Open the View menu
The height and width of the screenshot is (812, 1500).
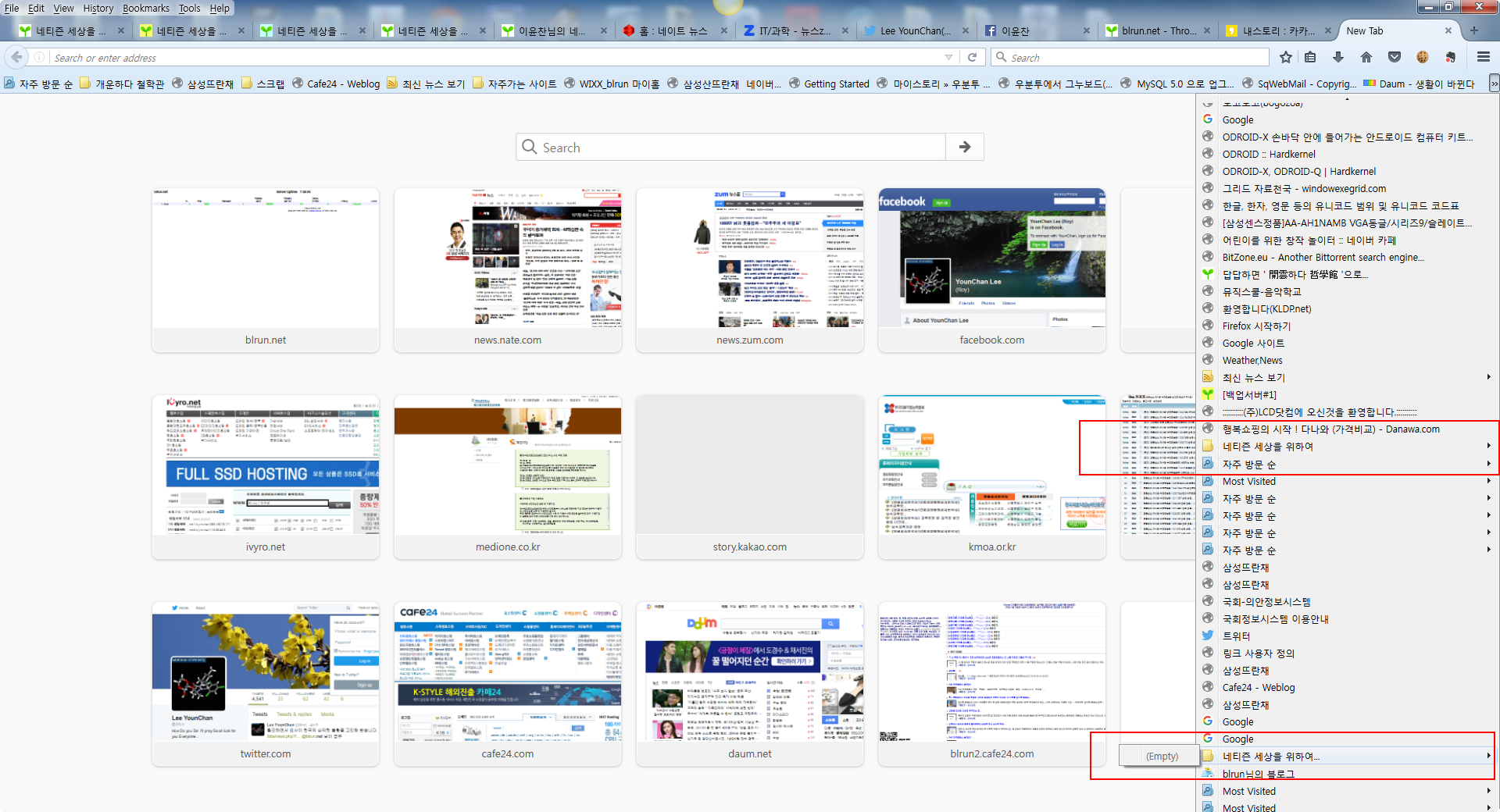64,8
